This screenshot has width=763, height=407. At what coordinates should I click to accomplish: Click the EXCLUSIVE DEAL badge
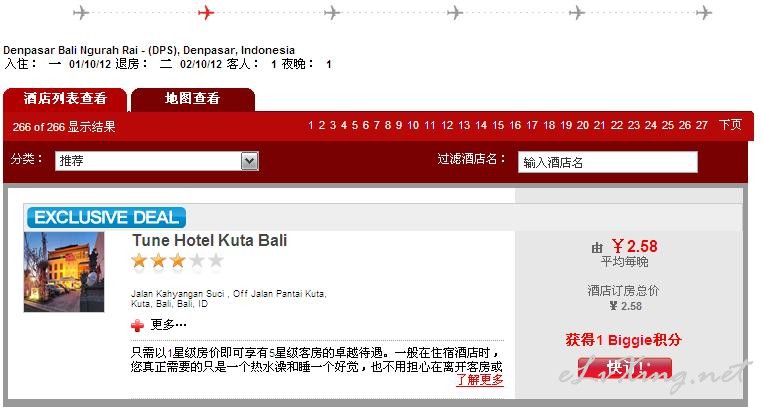pyautogui.click(x=107, y=218)
